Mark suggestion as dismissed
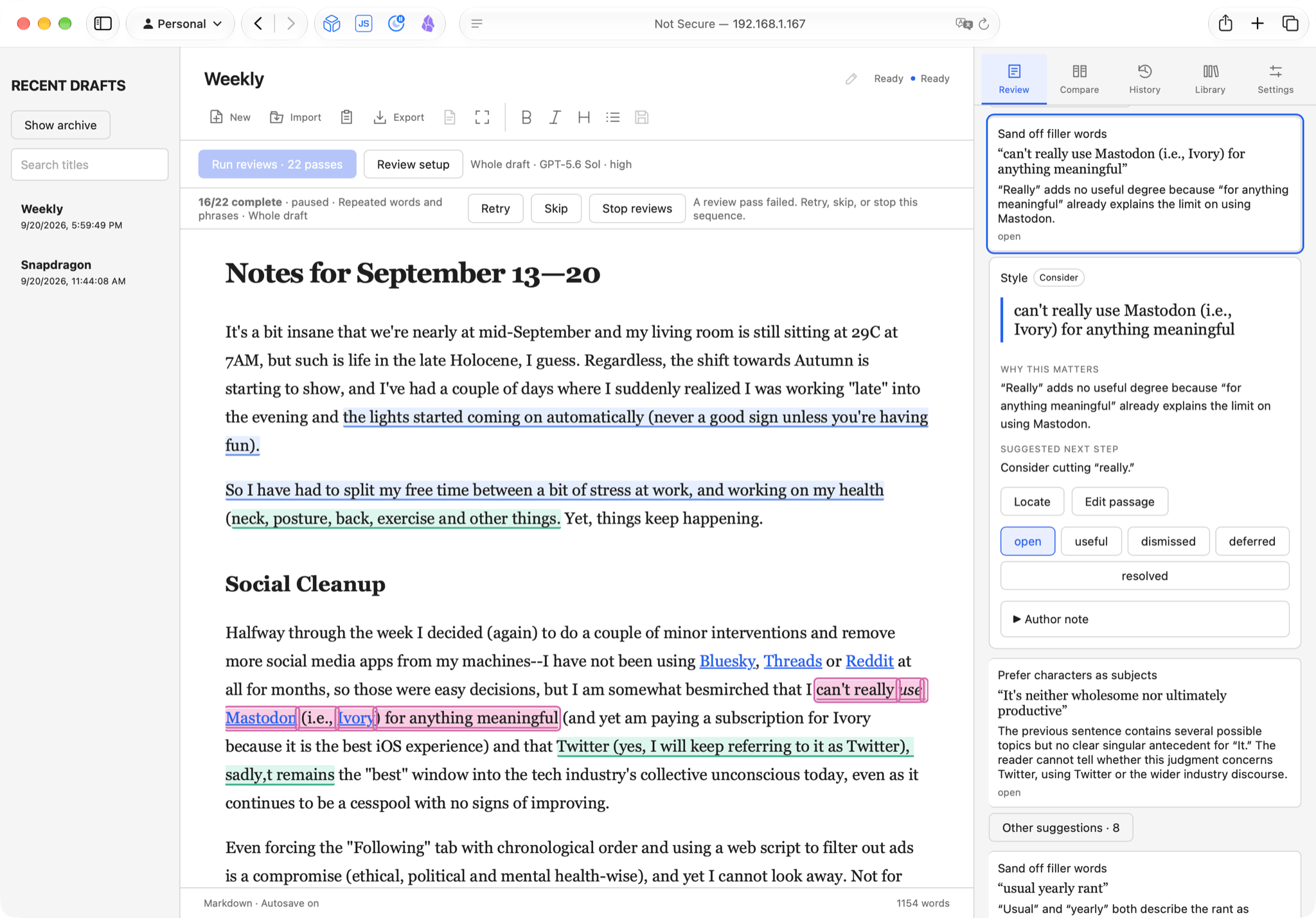This screenshot has width=1316, height=918. pos(1168,541)
